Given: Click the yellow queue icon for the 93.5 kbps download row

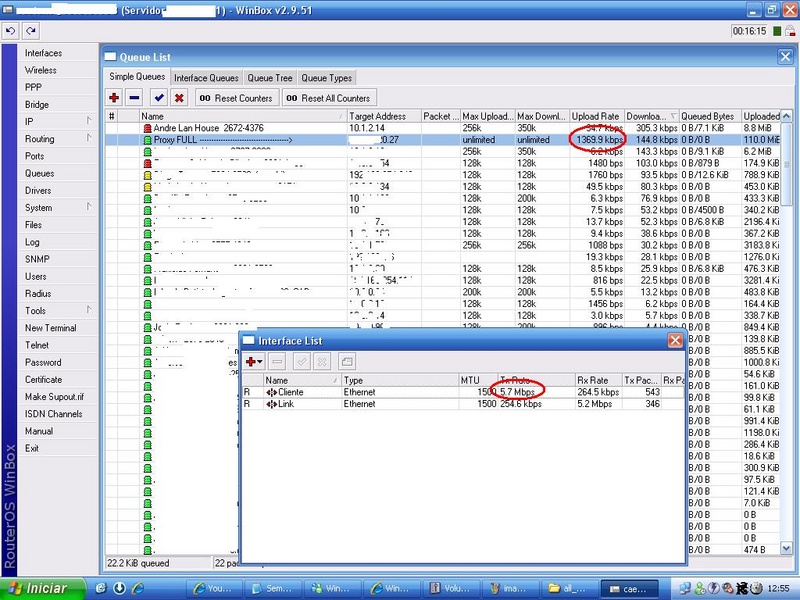Looking at the screenshot, I should [147, 175].
